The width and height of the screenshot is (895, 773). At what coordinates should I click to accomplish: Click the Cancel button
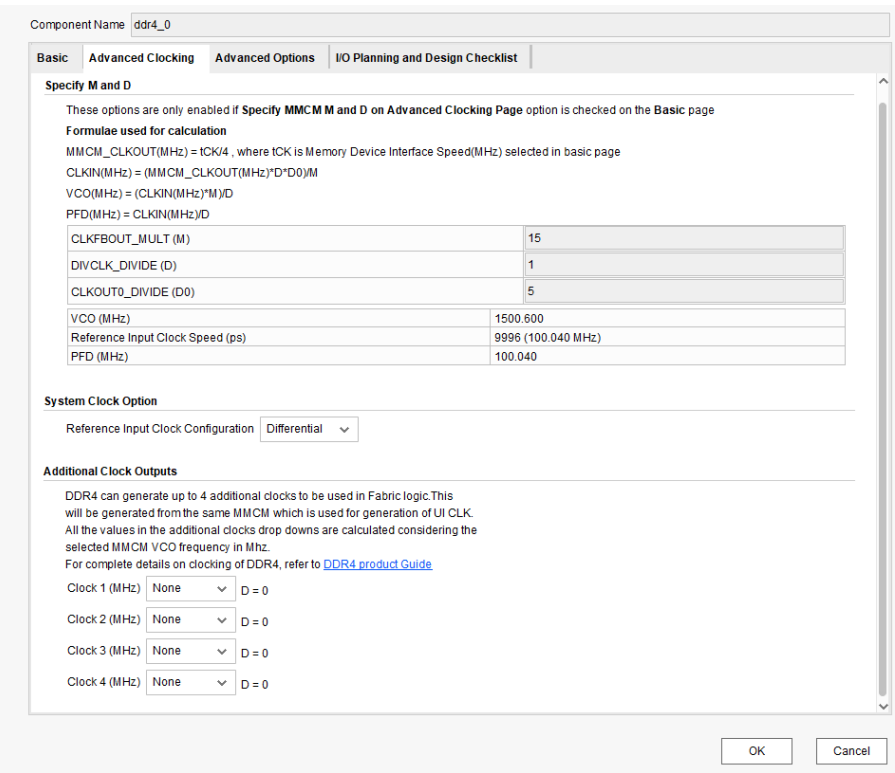(851, 751)
